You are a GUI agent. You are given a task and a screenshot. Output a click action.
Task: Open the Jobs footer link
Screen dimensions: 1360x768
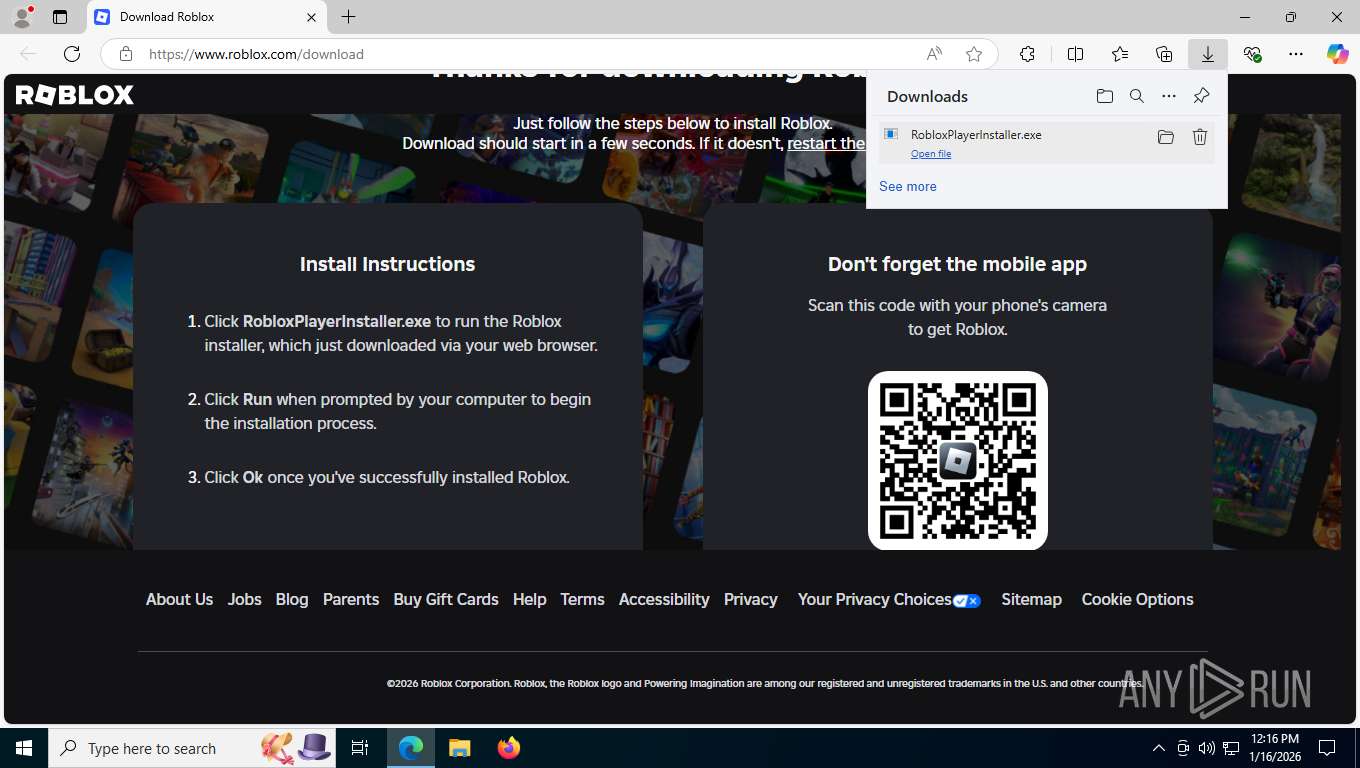coord(244,599)
